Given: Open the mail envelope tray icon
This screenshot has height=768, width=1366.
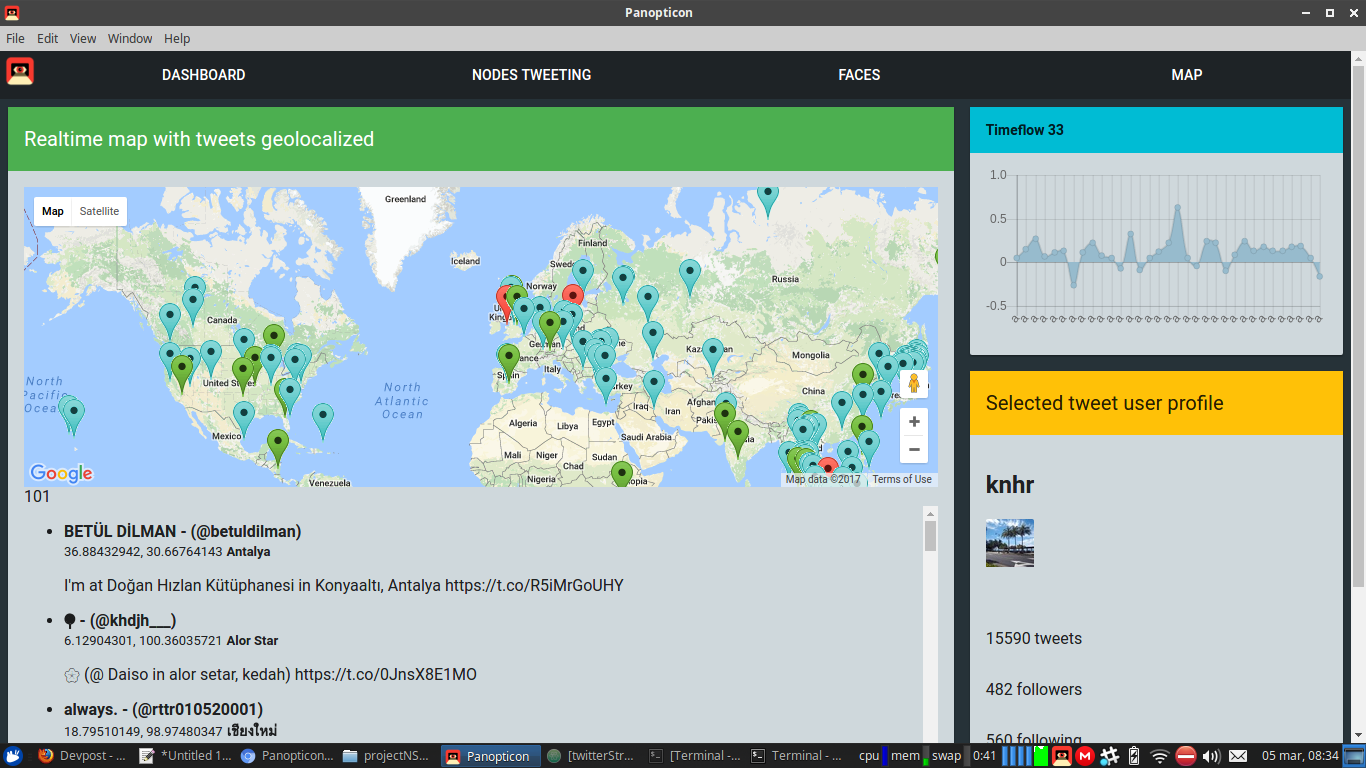Looking at the screenshot, I should pos(1238,756).
